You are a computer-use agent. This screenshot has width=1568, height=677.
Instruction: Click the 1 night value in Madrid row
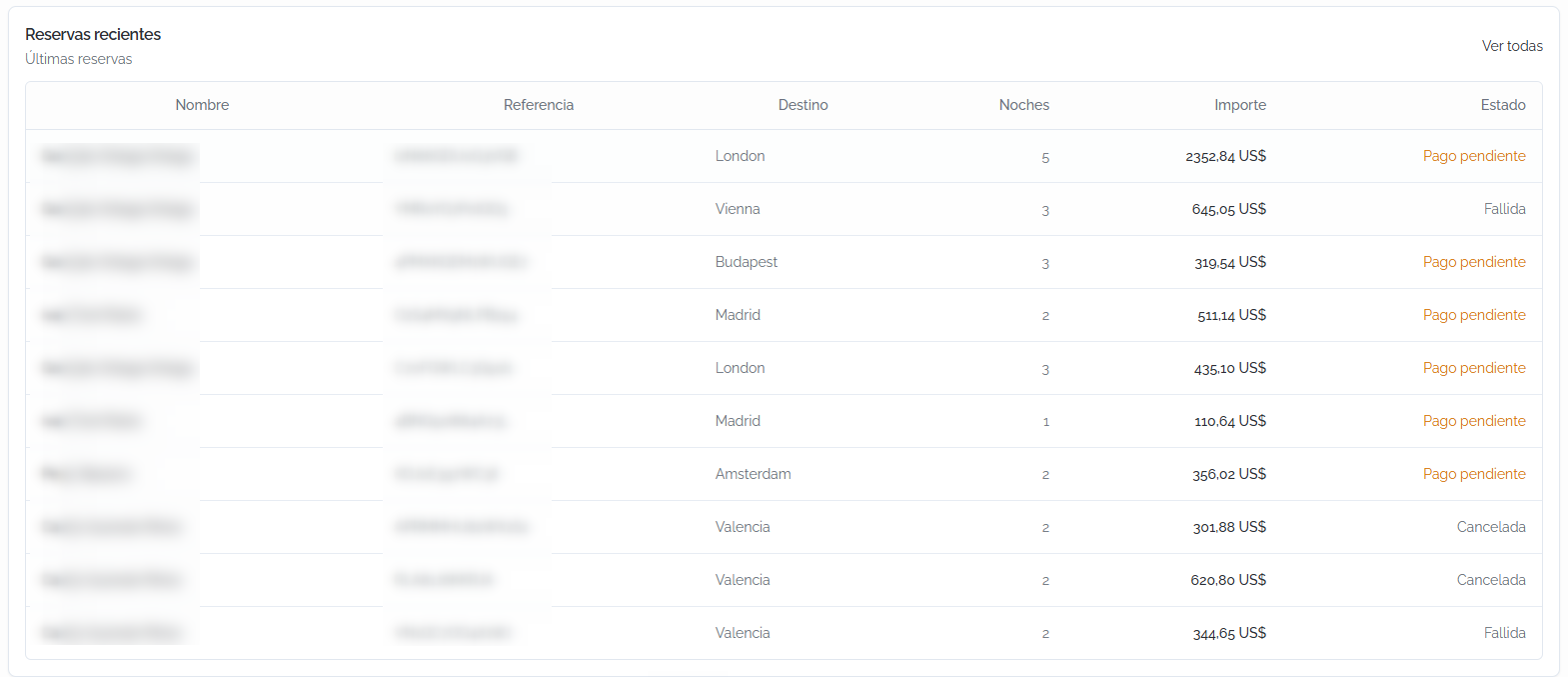1046,422
